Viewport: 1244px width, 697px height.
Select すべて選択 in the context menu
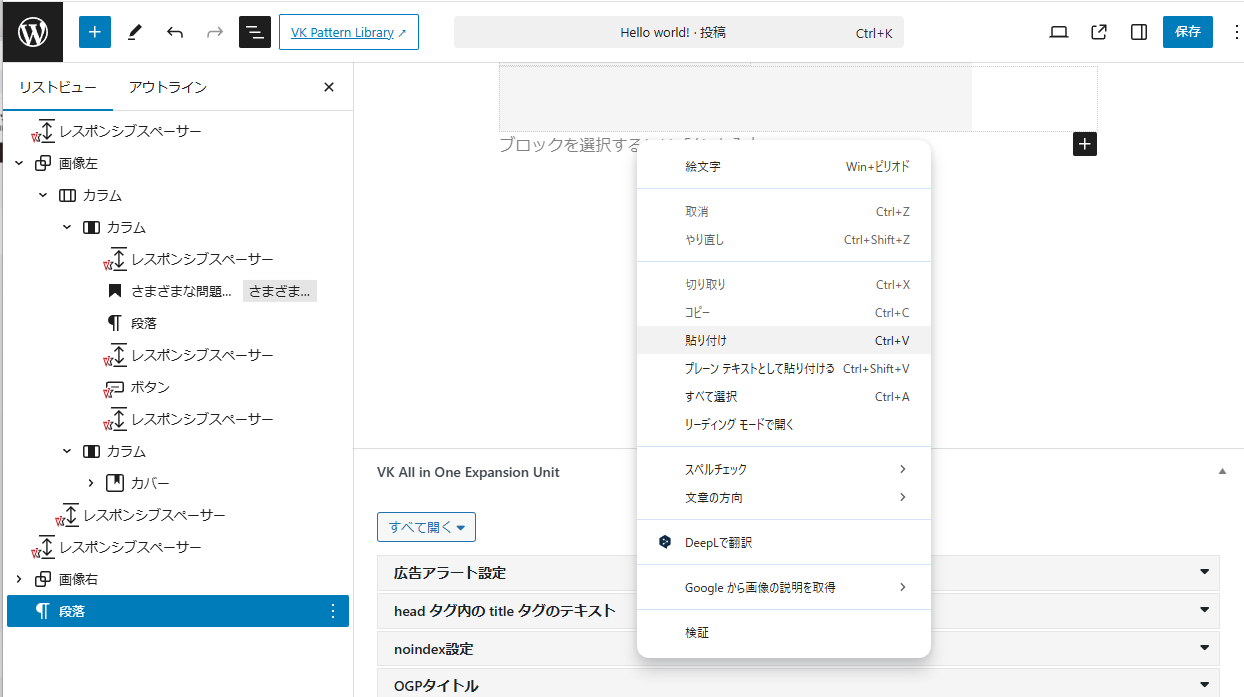click(x=711, y=397)
